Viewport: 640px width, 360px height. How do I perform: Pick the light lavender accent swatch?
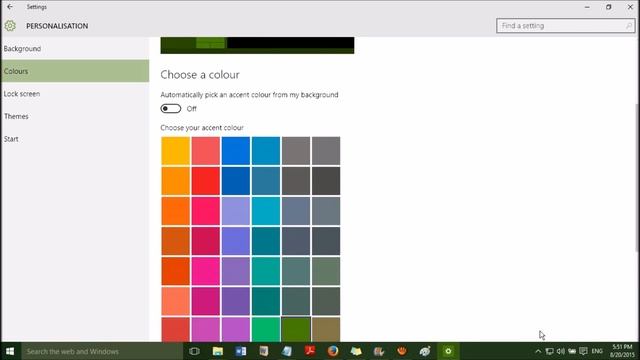[x=236, y=211]
